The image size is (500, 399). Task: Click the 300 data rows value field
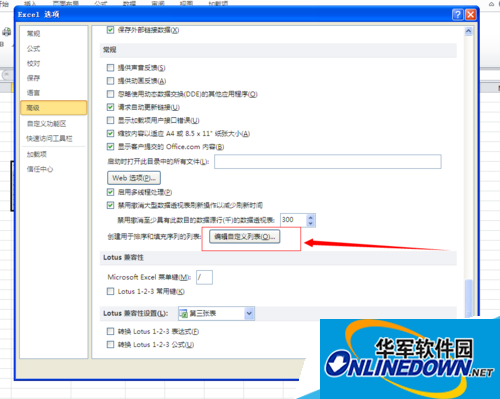click(293, 220)
